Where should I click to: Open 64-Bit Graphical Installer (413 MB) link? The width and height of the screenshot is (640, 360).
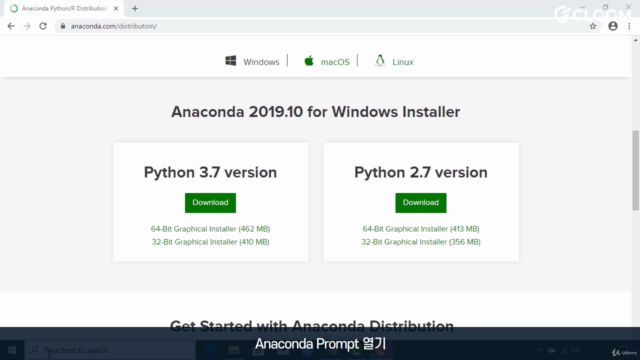pos(421,229)
